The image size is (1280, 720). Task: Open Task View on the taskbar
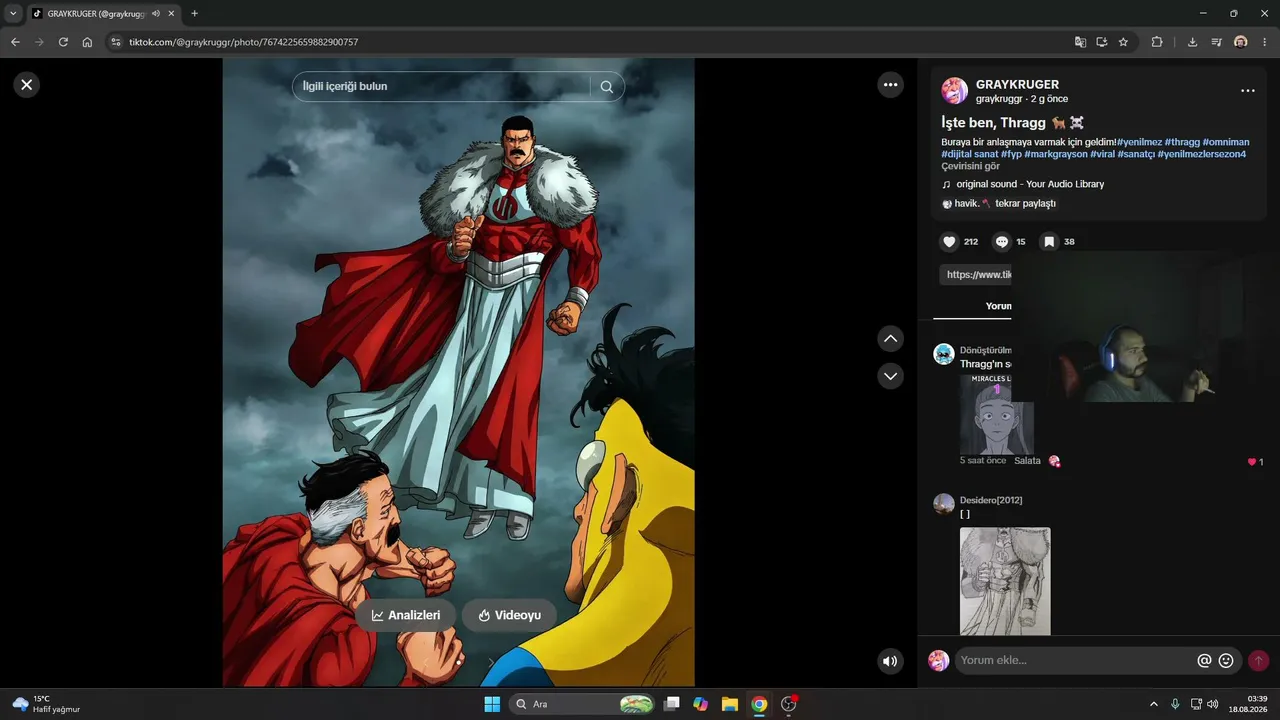click(x=672, y=704)
